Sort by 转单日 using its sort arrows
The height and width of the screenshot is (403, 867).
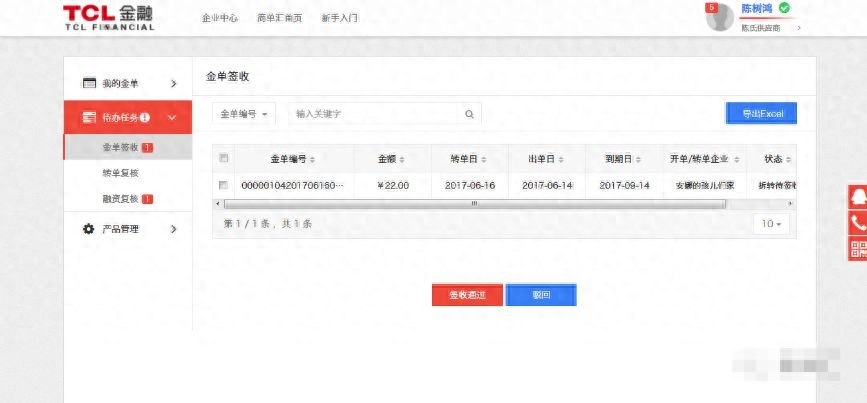click(484, 160)
